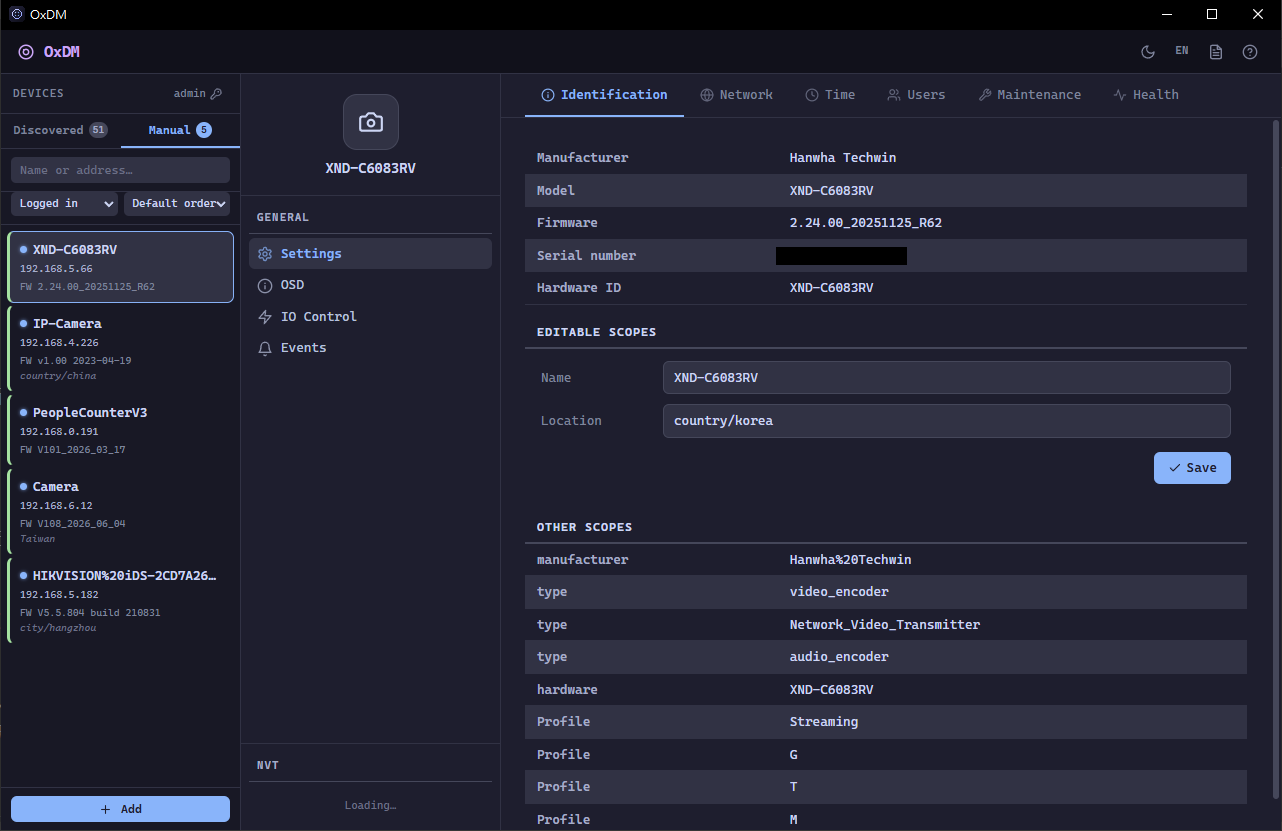Click the Manual count badge 5
Viewport: 1282px width, 831px height.
tap(204, 130)
